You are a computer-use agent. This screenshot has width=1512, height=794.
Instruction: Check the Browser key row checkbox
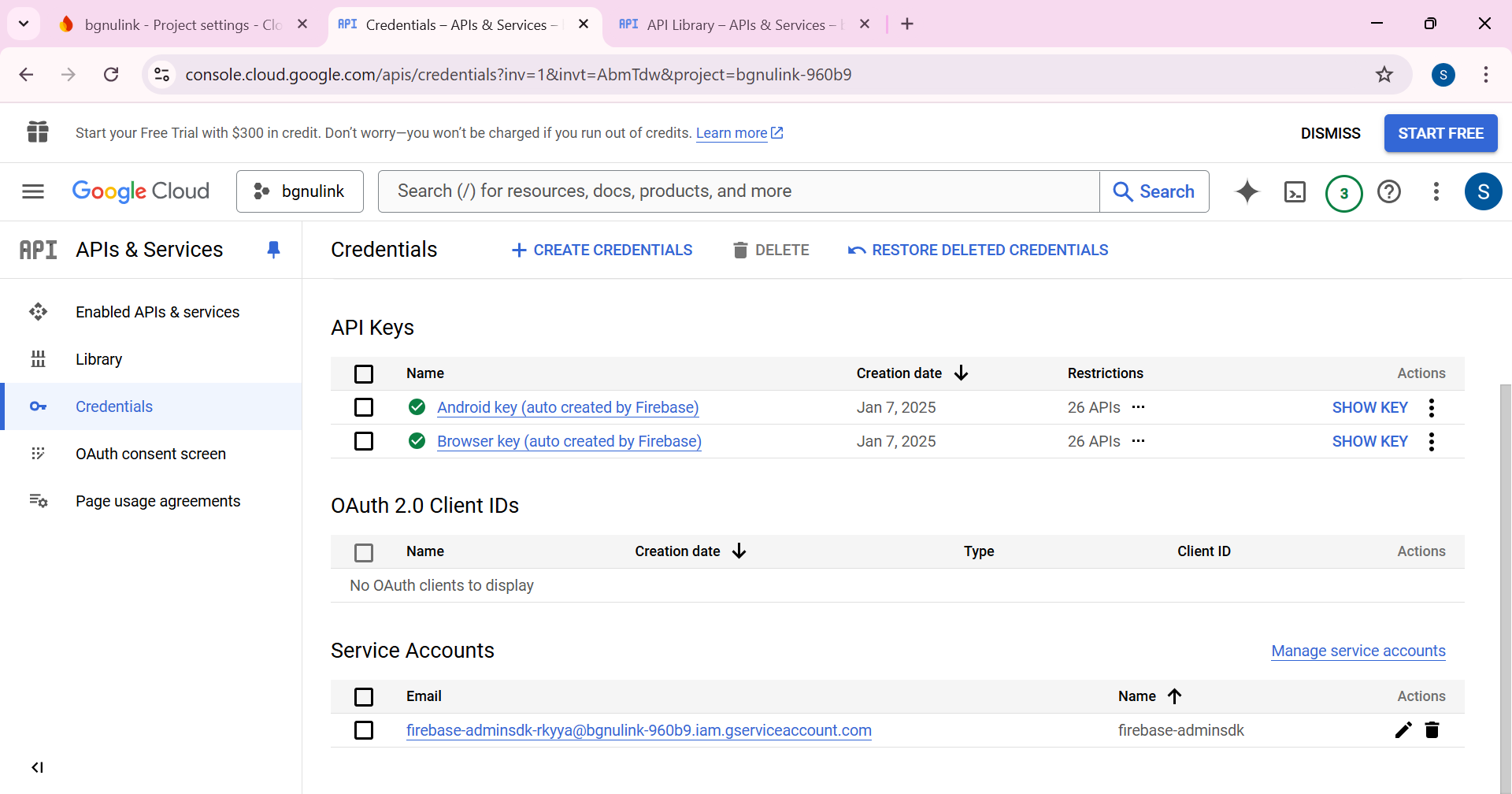[x=364, y=441]
